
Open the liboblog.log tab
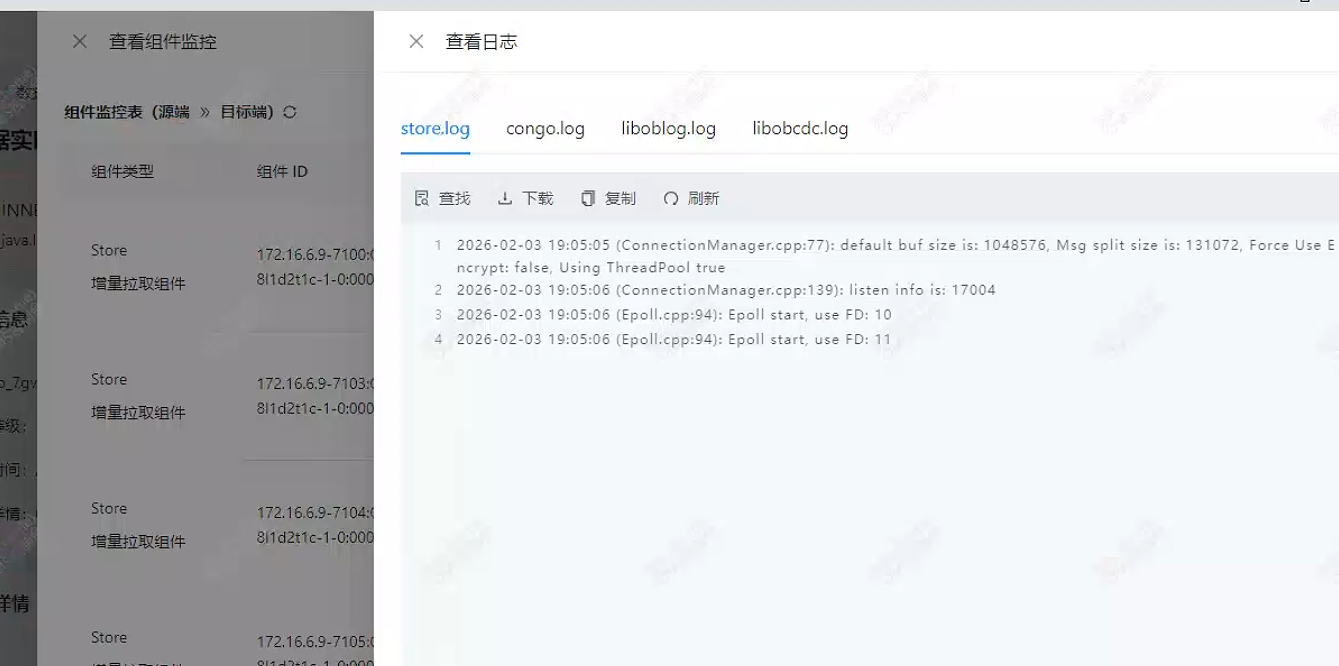point(668,128)
